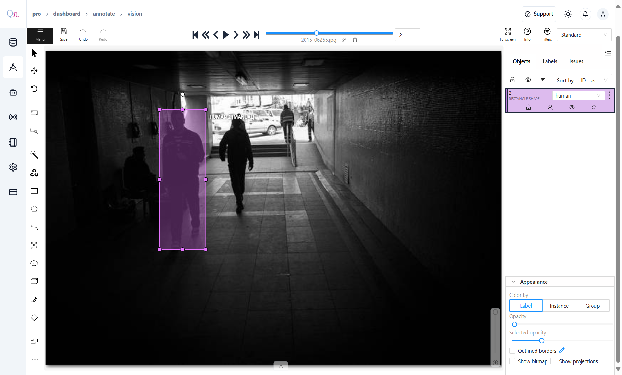622x375 pixels.
Task: Choose the draw rectangle tool
Action: tap(34, 191)
